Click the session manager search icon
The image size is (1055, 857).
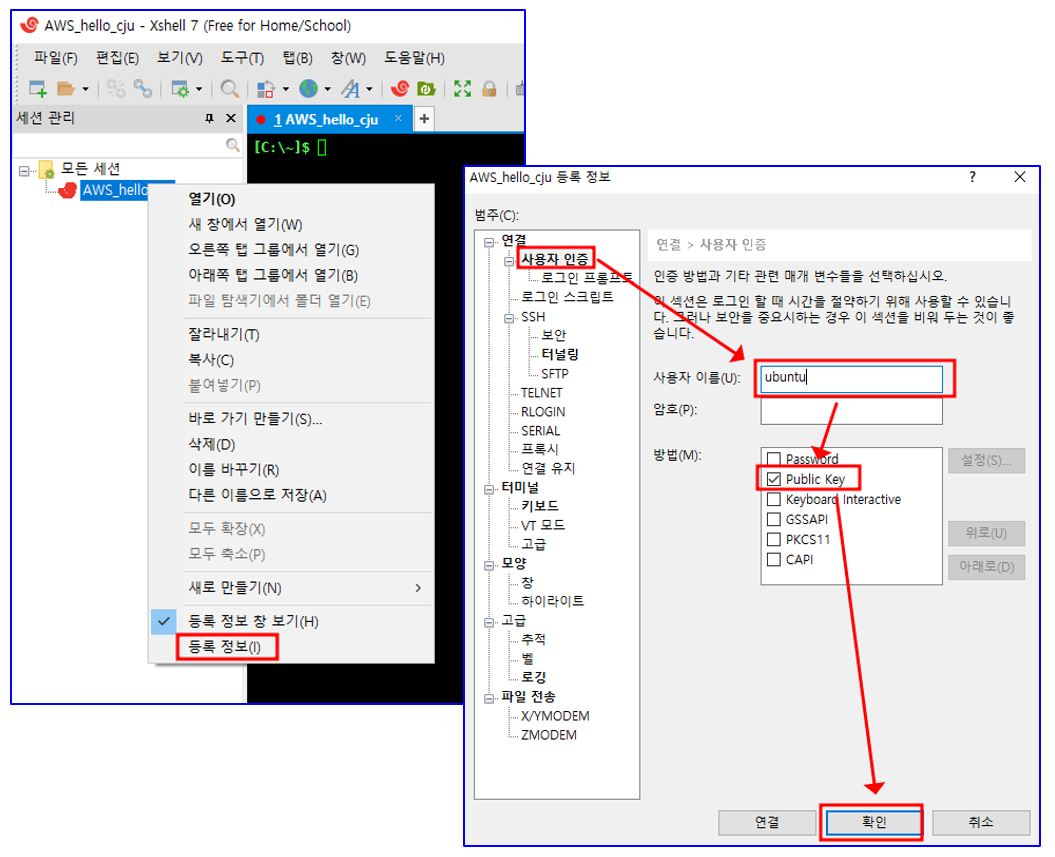[x=233, y=145]
